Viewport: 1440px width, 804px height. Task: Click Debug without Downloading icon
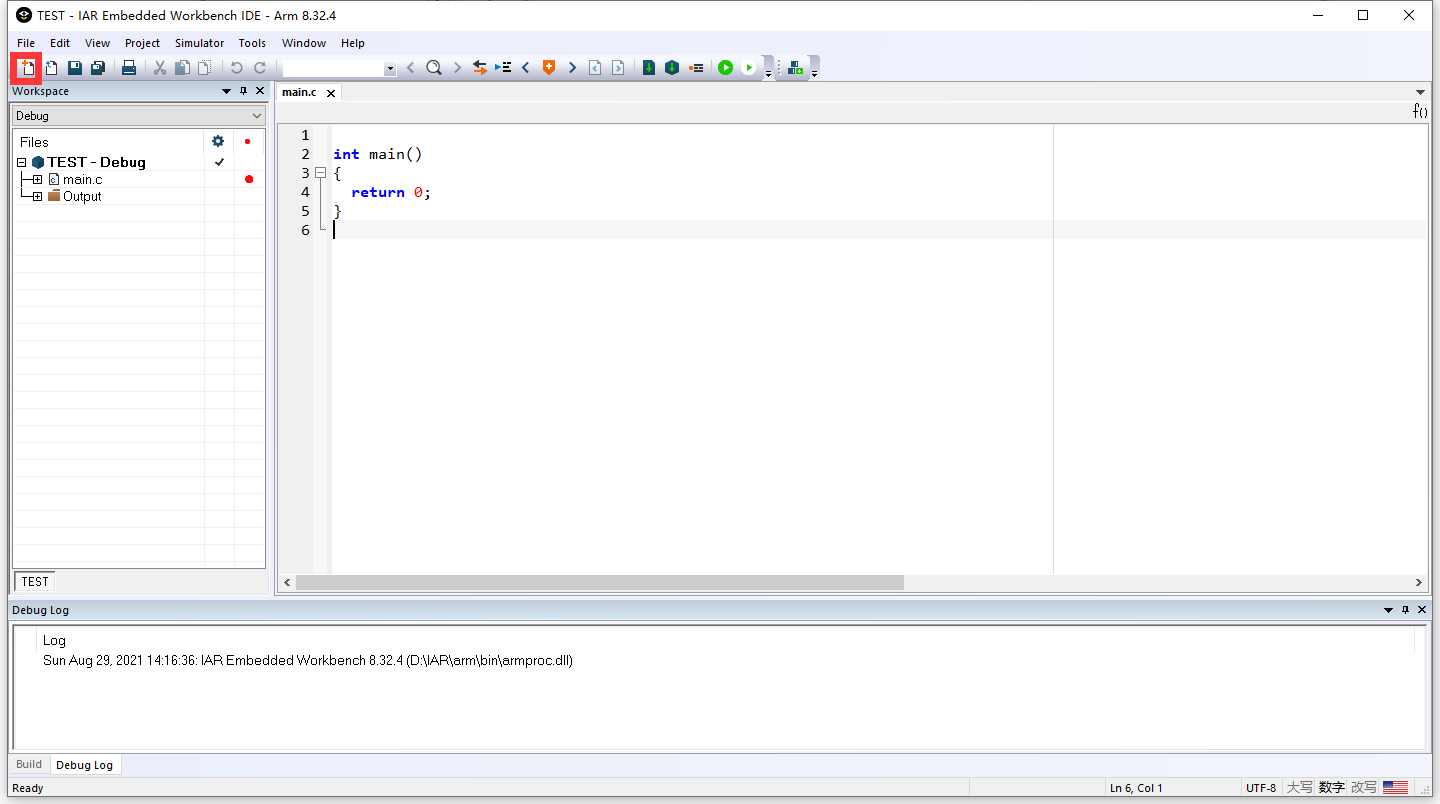pyautogui.click(x=749, y=68)
